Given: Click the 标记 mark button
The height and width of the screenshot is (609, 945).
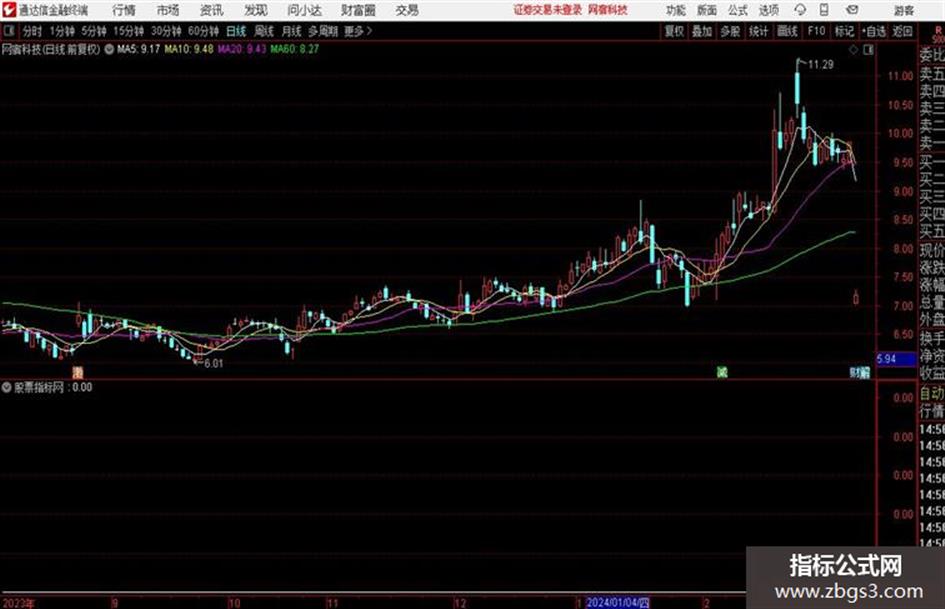Looking at the screenshot, I should coord(844,31).
